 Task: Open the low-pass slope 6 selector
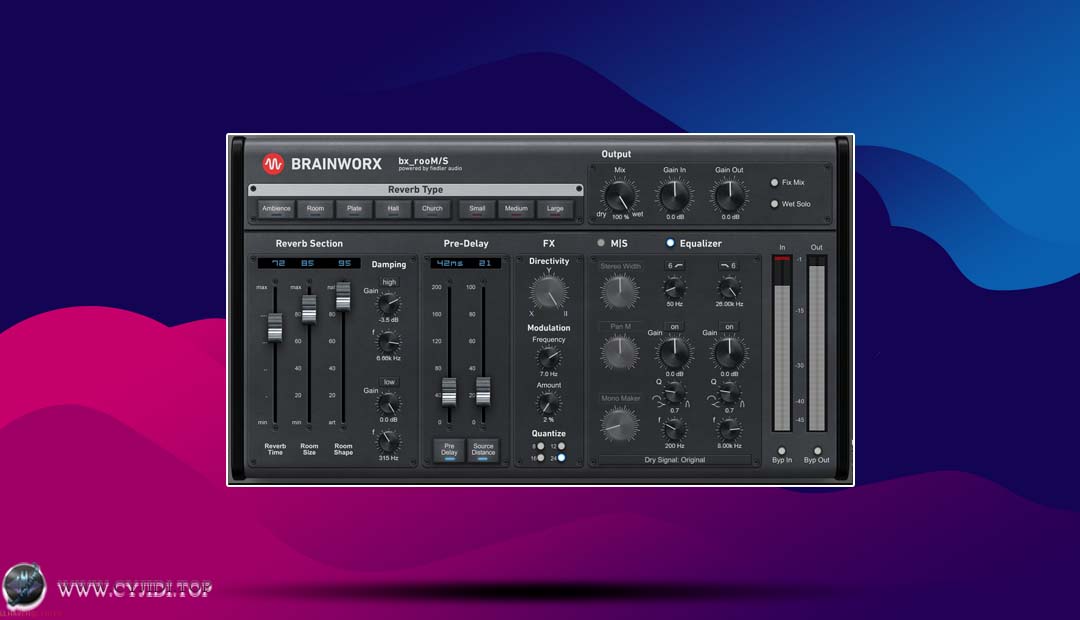coord(729,265)
